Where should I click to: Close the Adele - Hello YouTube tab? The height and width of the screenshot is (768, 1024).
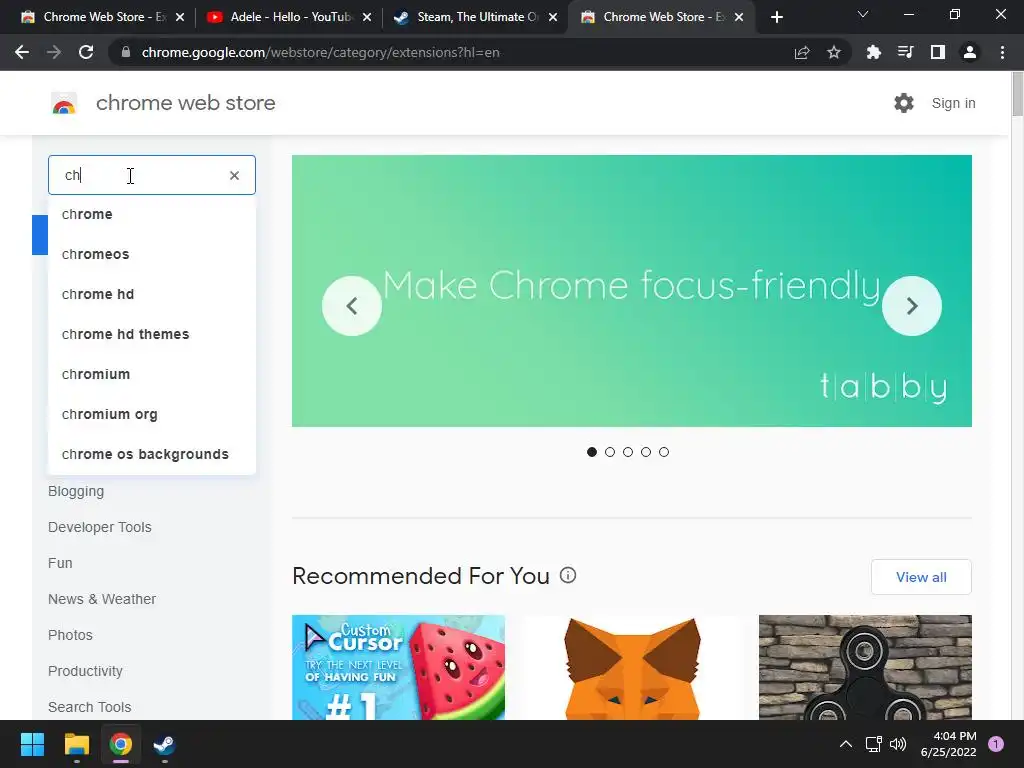[367, 17]
